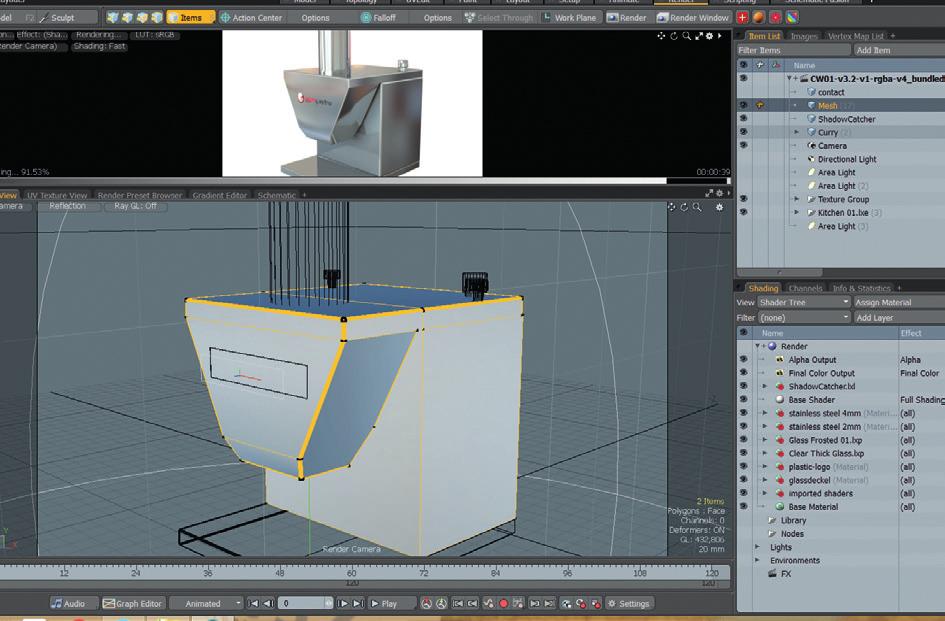Open the Graph Editor

[133, 603]
